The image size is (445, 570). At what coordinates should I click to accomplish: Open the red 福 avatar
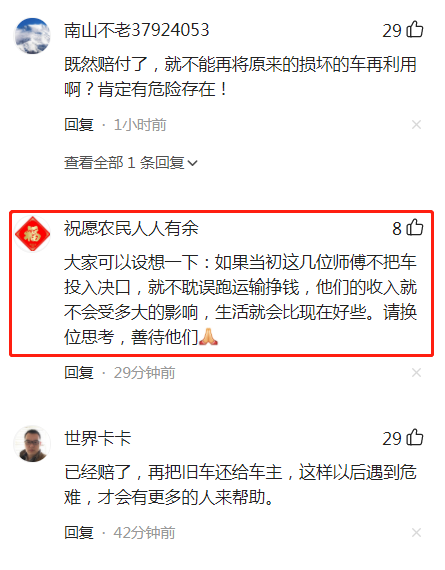click(32, 234)
